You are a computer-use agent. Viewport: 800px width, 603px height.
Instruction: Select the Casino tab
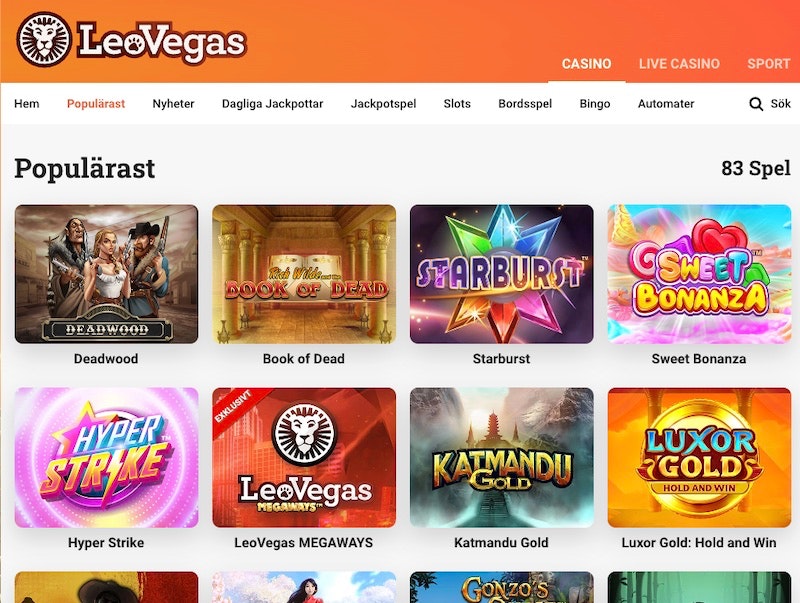(586, 64)
